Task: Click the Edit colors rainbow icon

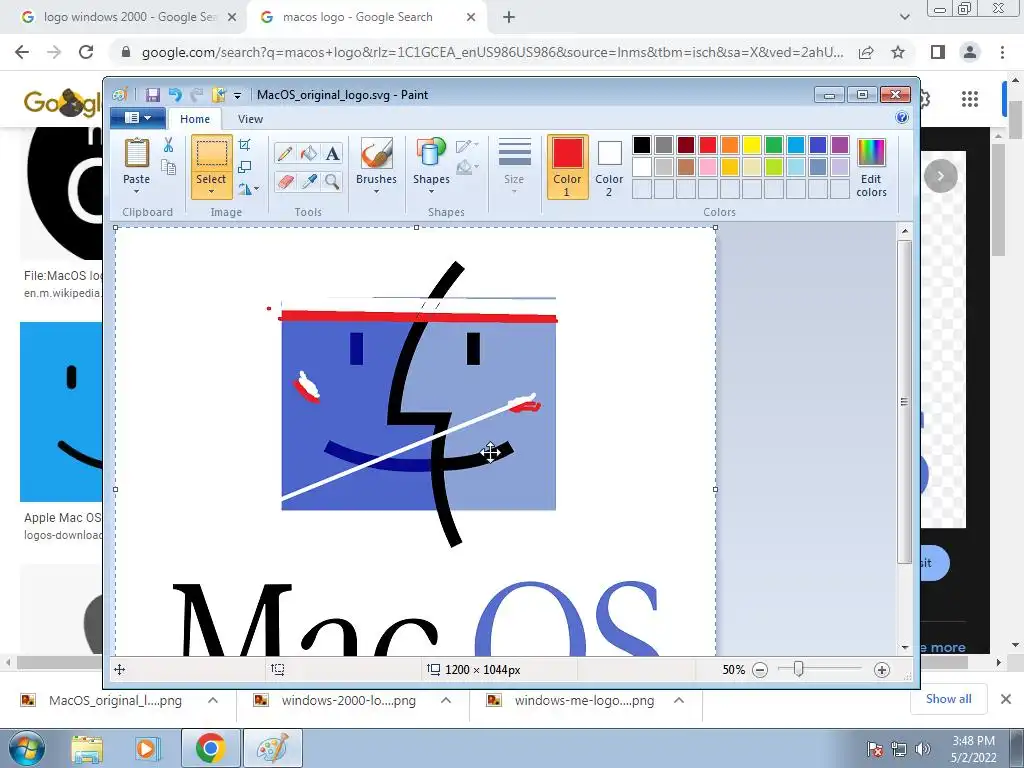Action: click(871, 153)
